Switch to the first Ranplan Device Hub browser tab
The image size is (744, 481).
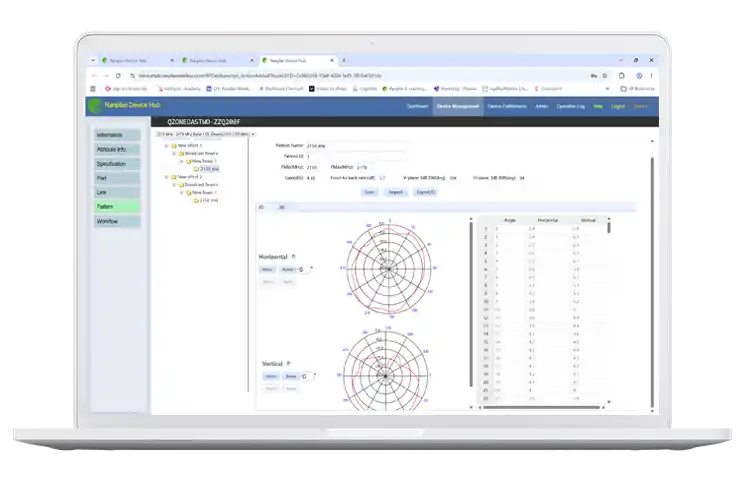138,60
